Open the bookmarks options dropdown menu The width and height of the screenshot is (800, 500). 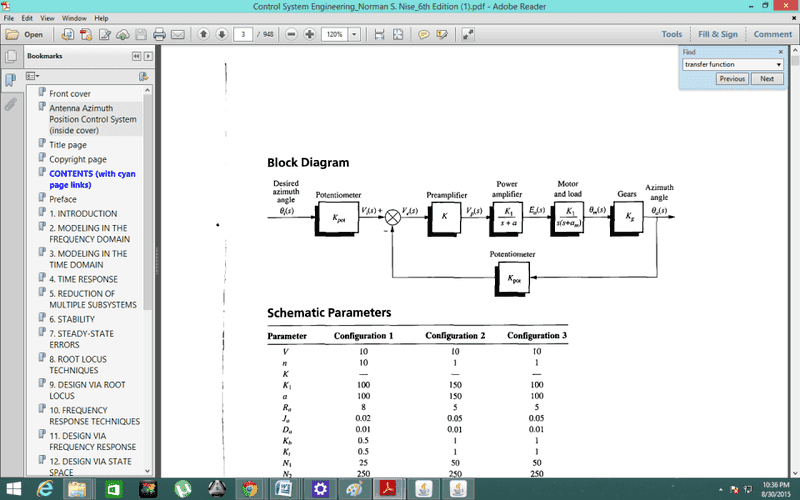coord(32,76)
